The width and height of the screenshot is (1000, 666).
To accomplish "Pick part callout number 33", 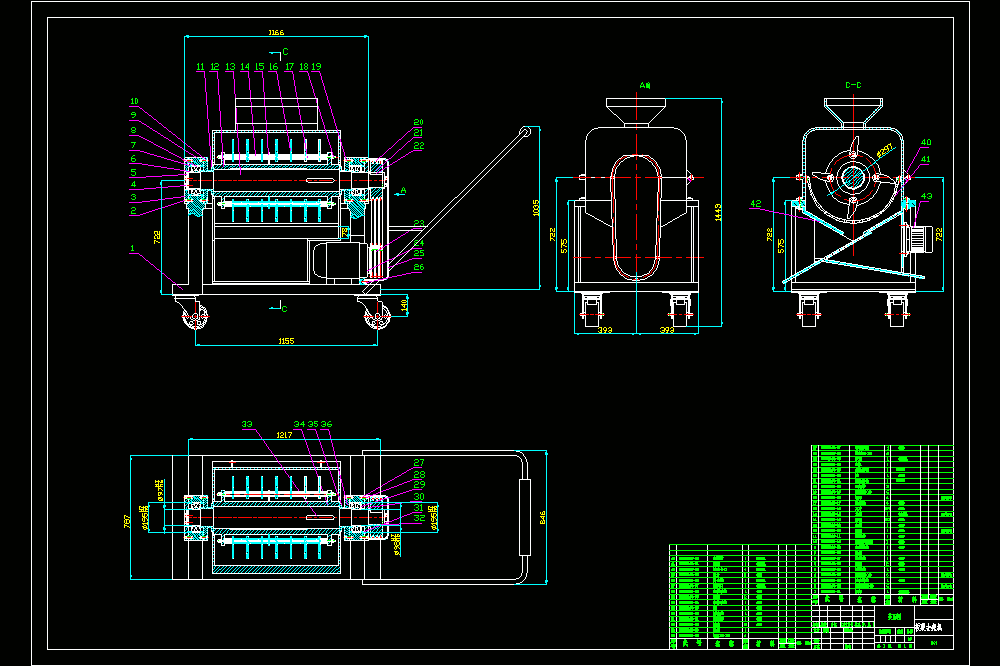I will pos(247,424).
